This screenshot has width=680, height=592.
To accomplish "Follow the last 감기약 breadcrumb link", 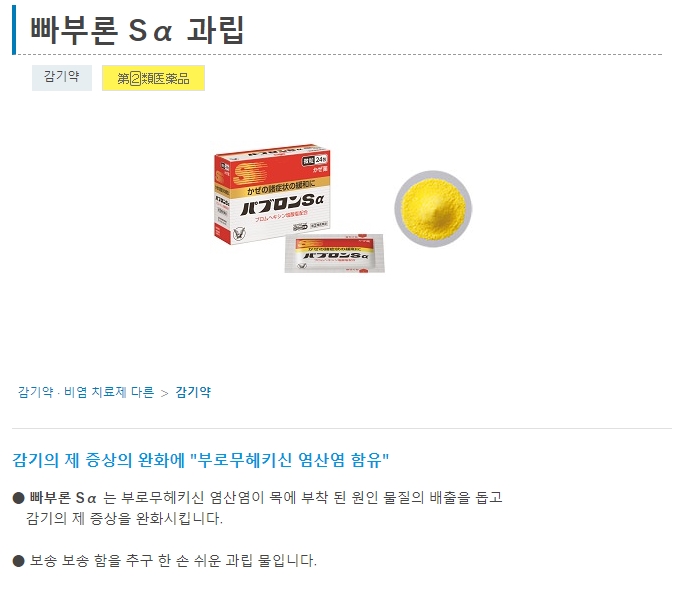I will 193,392.
